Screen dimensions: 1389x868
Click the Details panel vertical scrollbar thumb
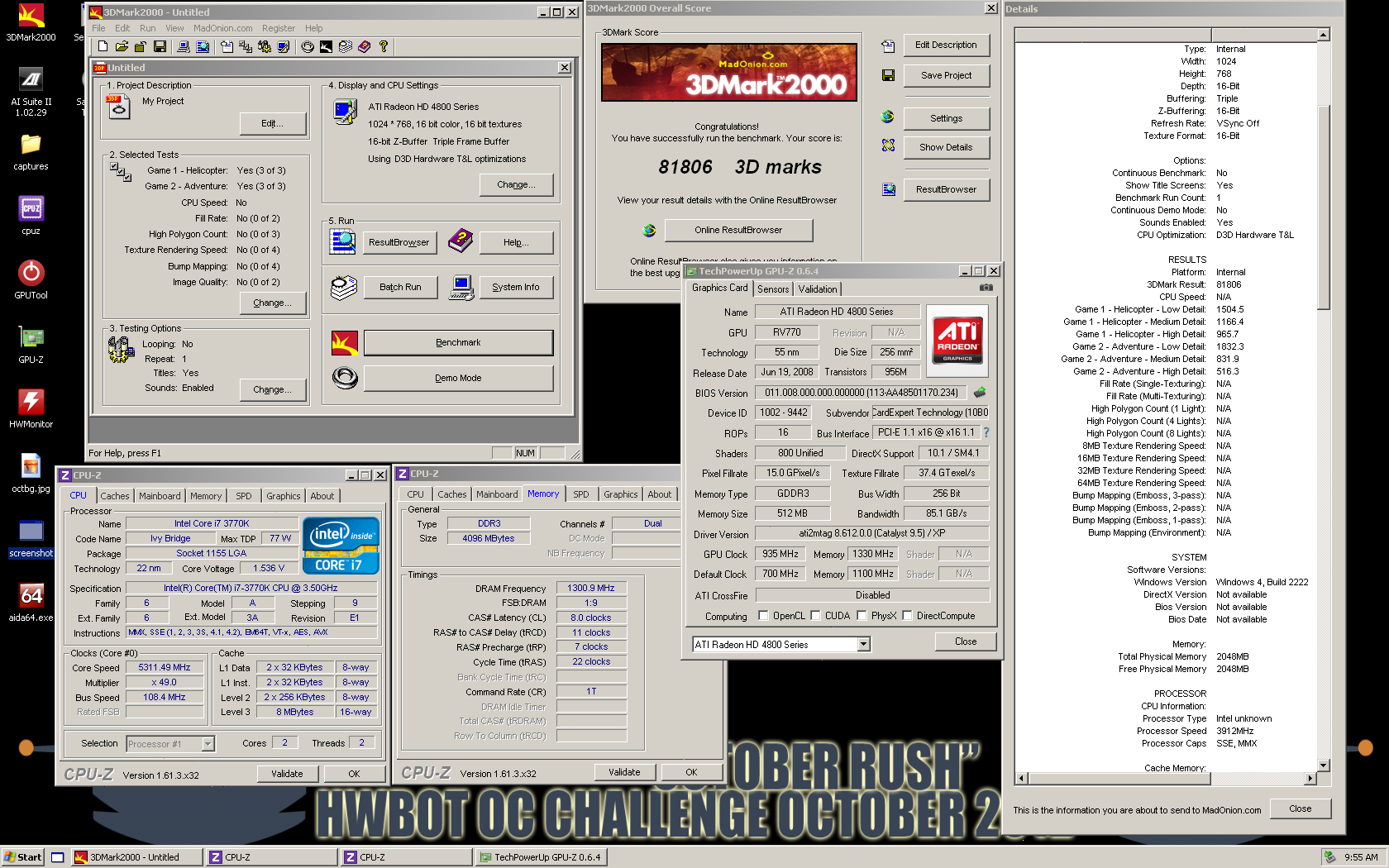point(1323,207)
